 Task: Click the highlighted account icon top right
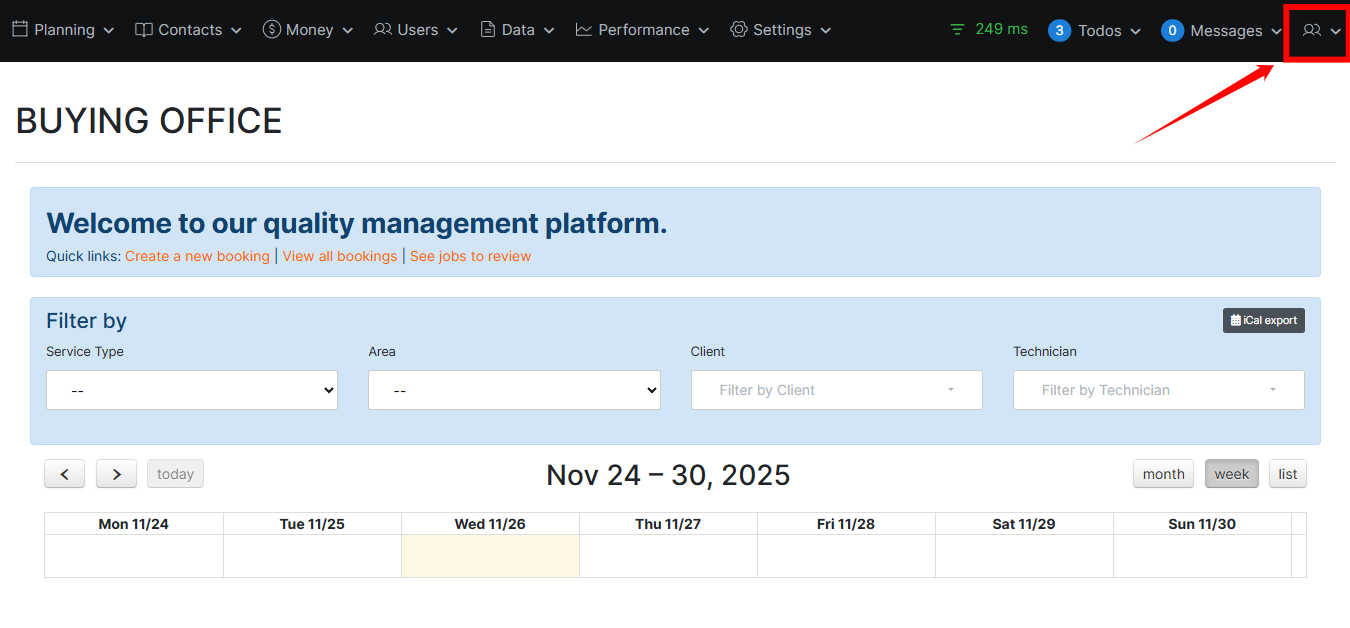point(1313,31)
